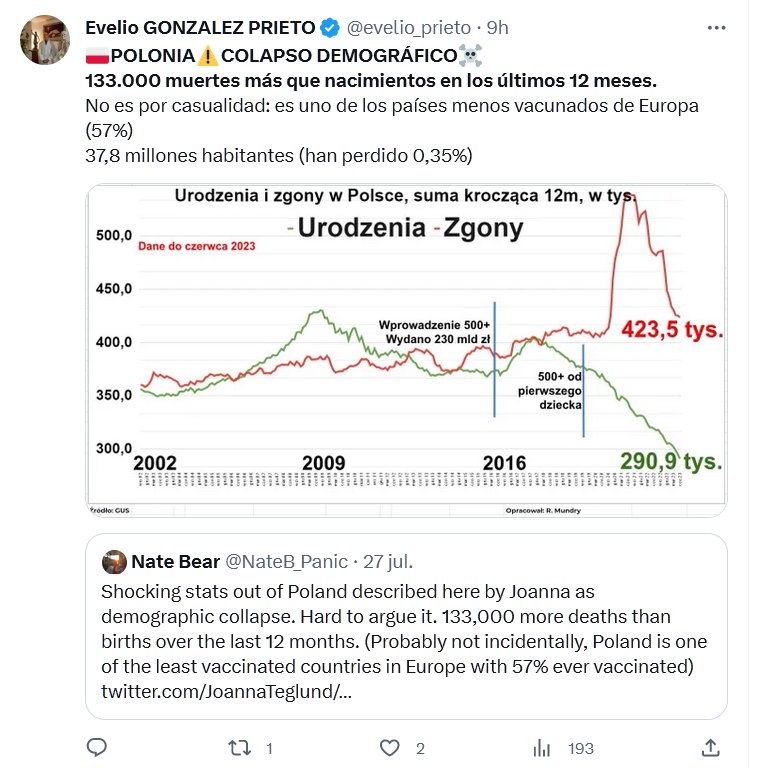762x768 pixels.
Task: Click the blue verified badge
Action: tap(331, 26)
